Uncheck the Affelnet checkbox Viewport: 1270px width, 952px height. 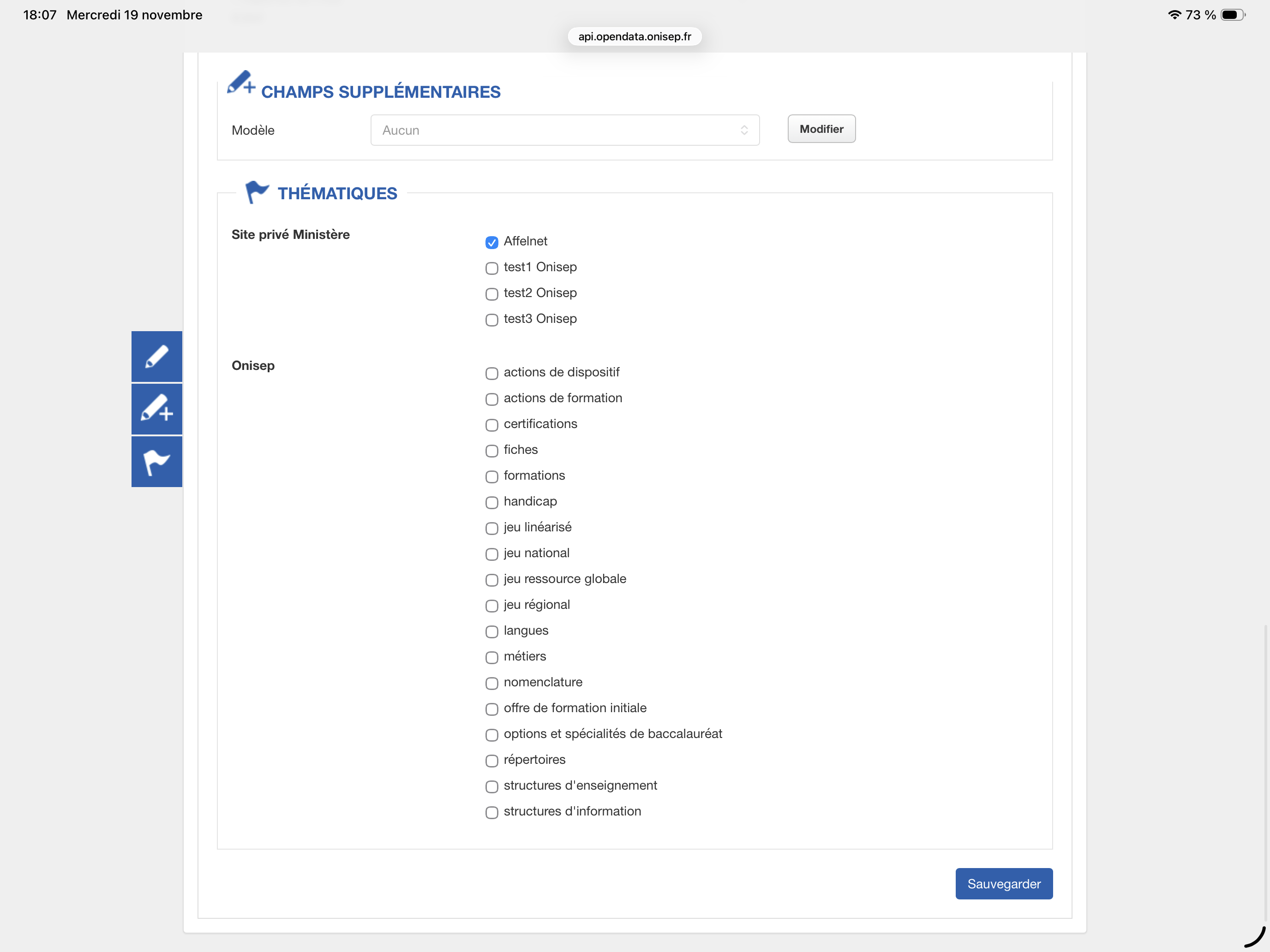click(x=491, y=242)
